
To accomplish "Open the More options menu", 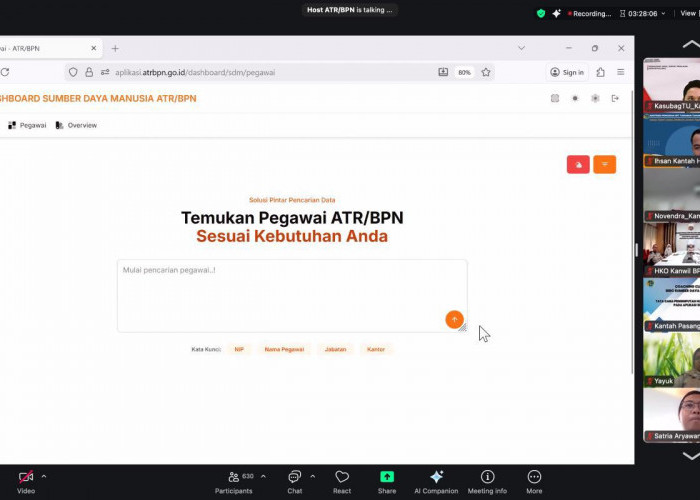I will tap(534, 482).
